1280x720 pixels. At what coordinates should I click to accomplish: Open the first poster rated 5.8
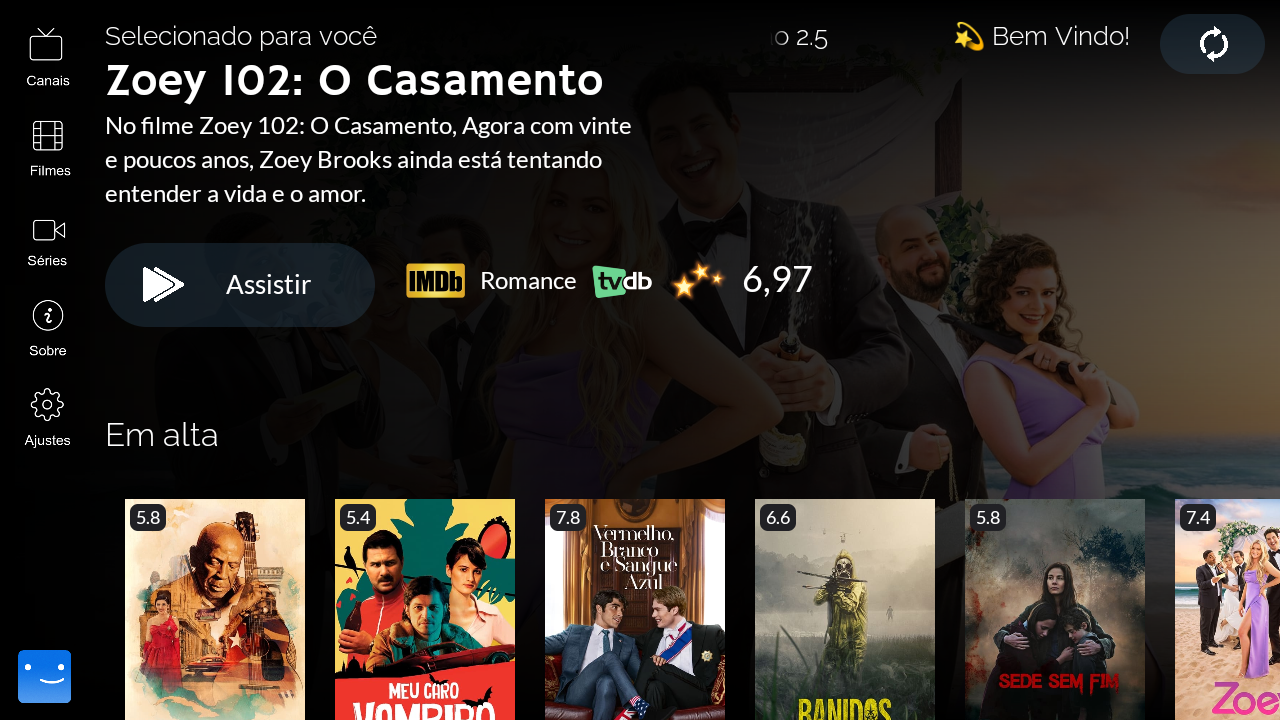(x=215, y=609)
